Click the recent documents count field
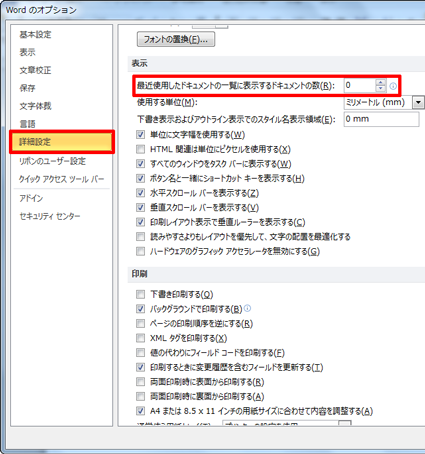Viewport: 425px width, 454px height. (x=359, y=86)
